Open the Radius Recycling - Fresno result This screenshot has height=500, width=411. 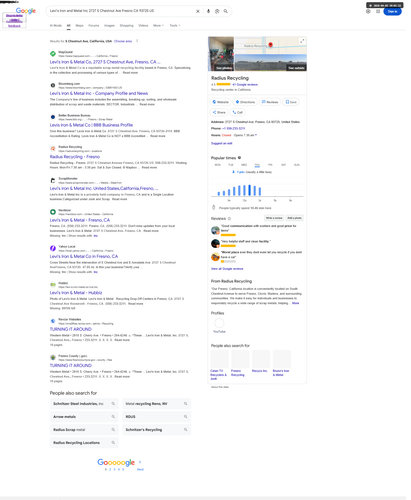click(x=75, y=157)
